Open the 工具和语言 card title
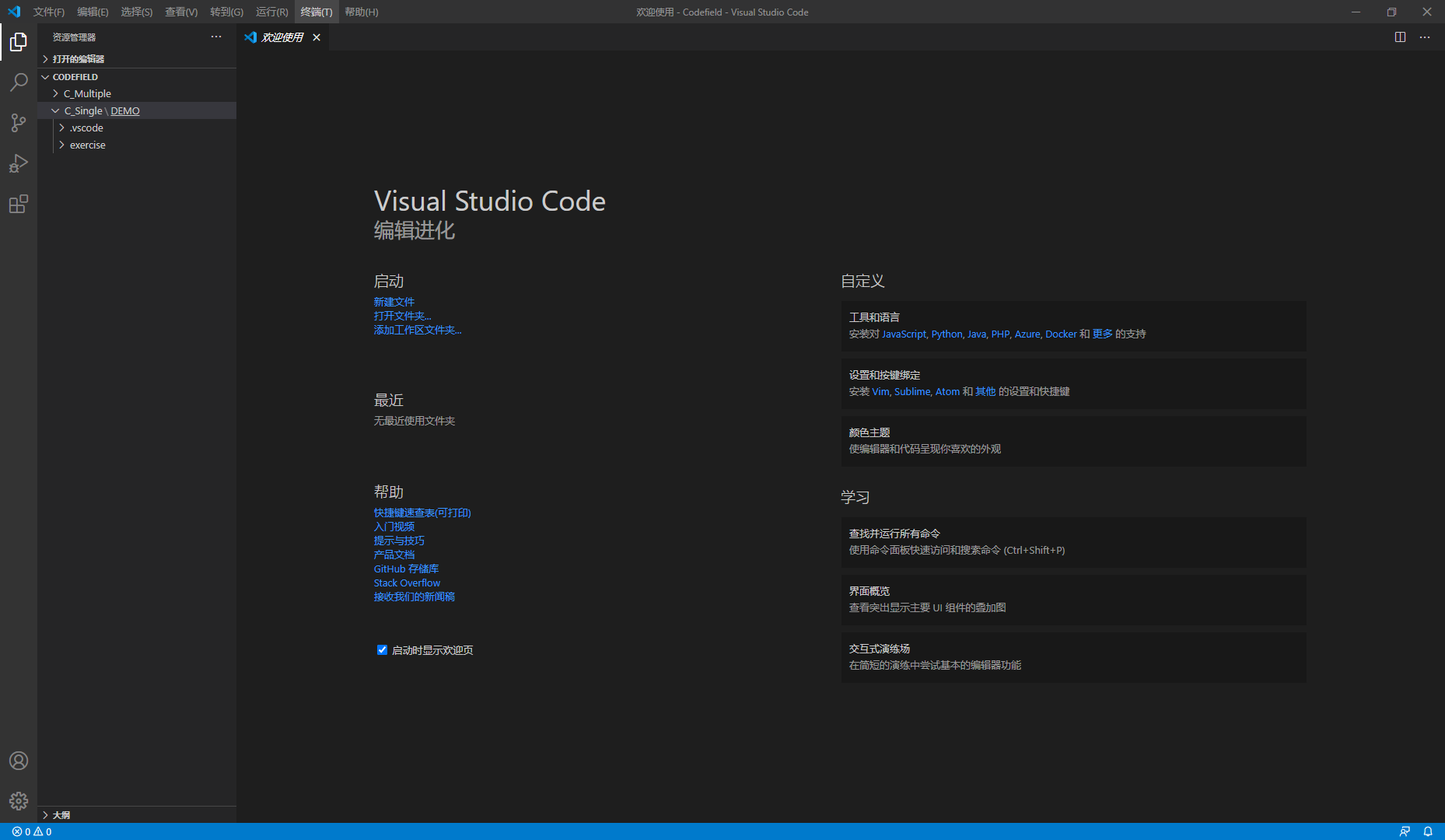Viewport: 1445px width, 840px height. (874, 317)
